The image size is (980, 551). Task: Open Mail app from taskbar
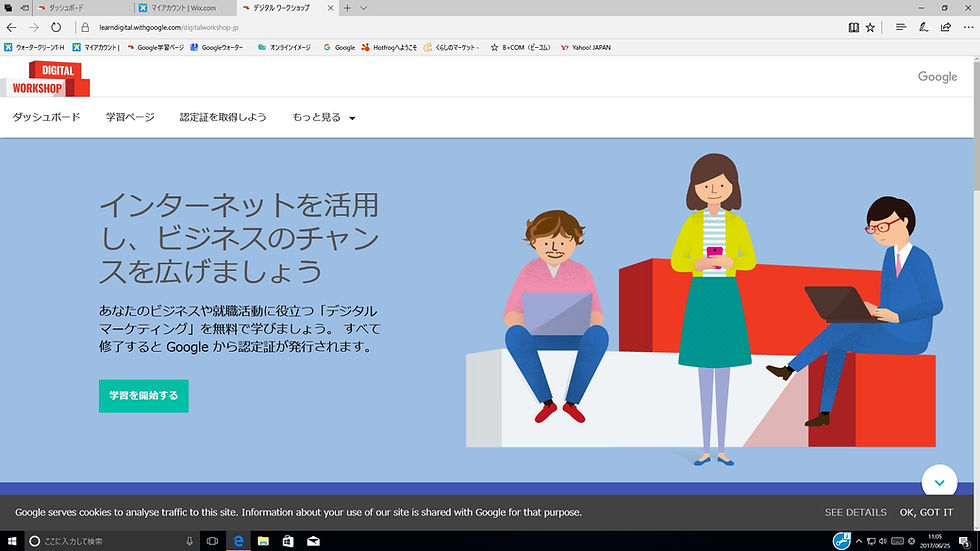click(313, 541)
